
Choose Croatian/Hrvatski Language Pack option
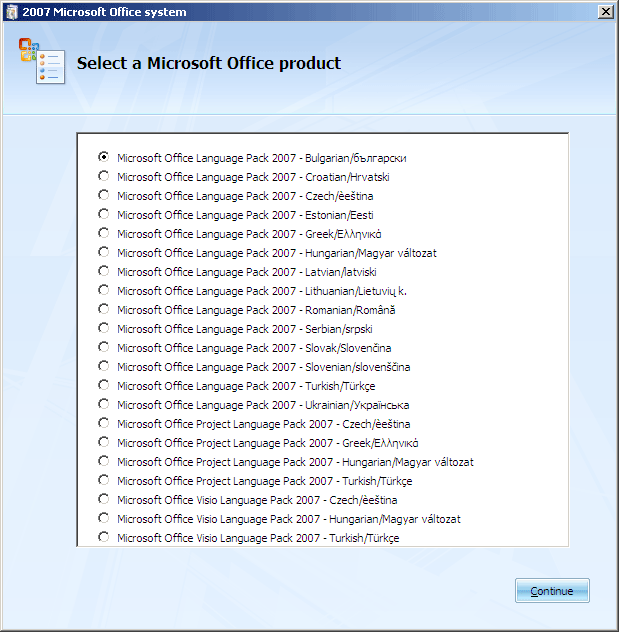(x=104, y=176)
